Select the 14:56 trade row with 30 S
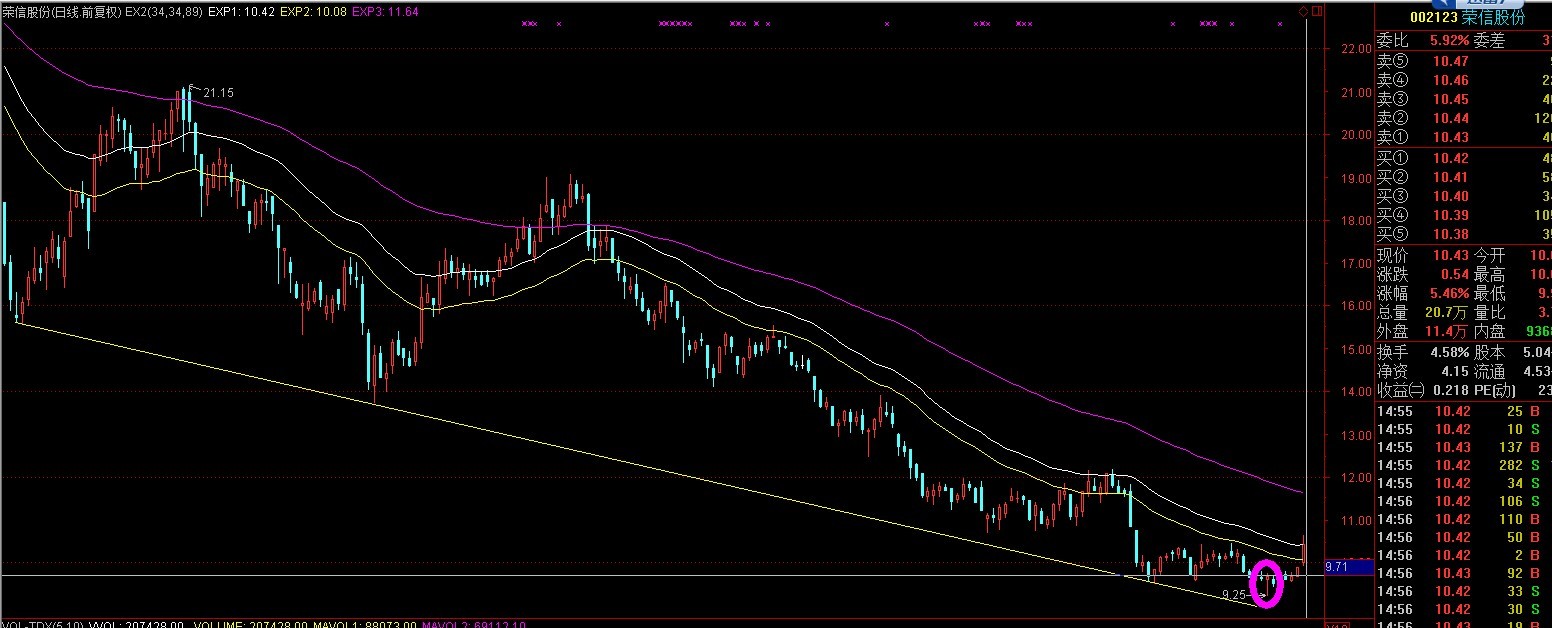The image size is (1552, 628). point(1464,609)
